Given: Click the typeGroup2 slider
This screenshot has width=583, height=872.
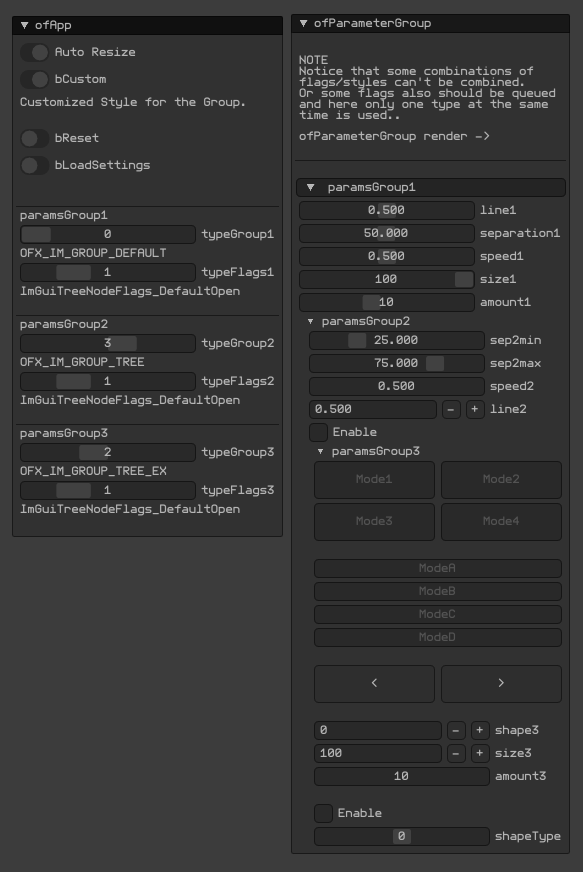Looking at the screenshot, I should 108,343.
